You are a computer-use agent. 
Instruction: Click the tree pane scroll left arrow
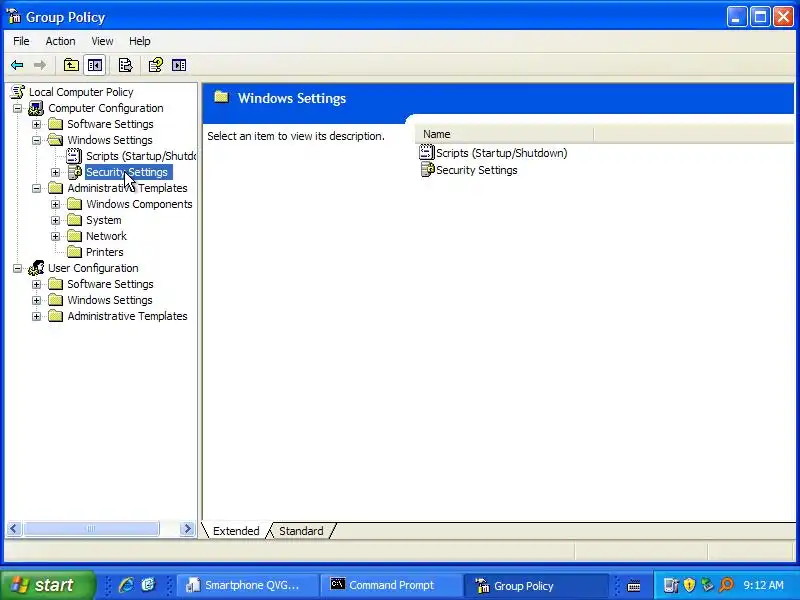tap(14, 529)
